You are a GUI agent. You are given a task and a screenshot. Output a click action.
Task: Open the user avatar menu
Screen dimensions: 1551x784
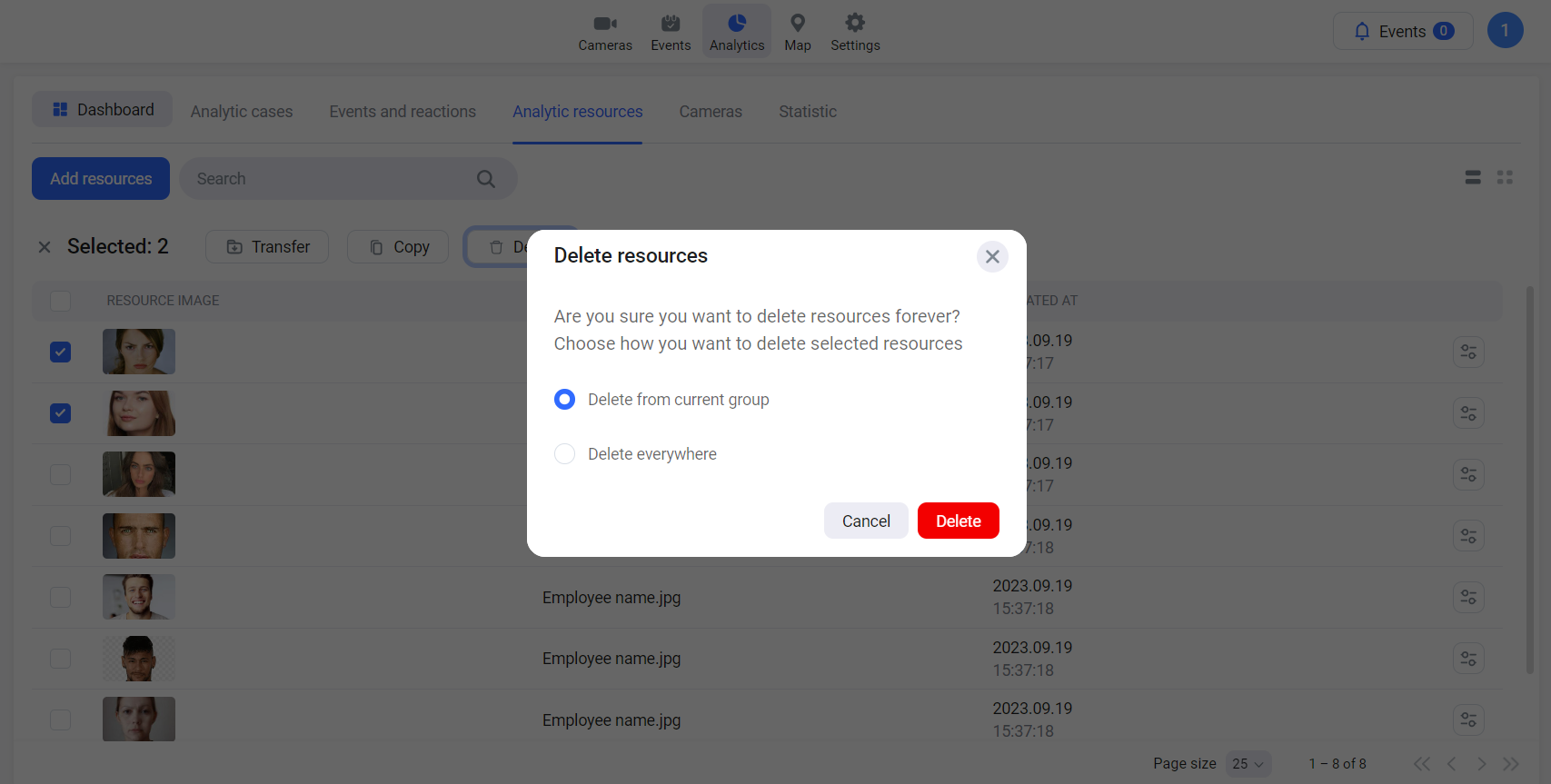(x=1505, y=31)
